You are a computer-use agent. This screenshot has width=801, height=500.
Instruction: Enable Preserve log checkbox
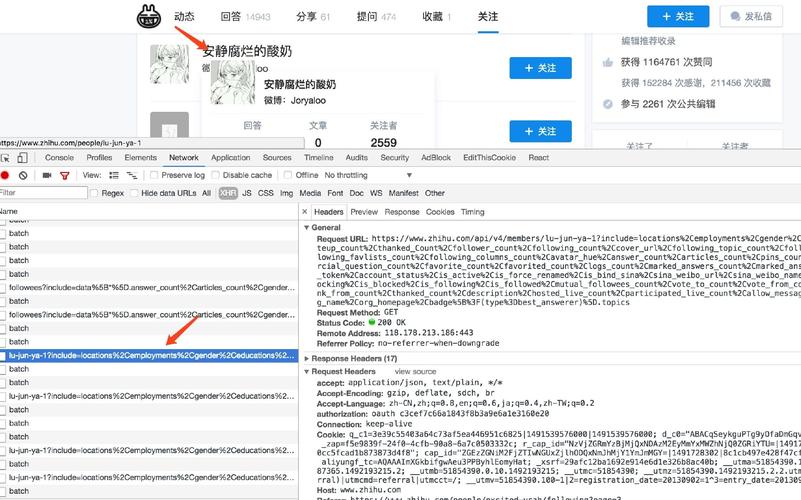(154, 175)
